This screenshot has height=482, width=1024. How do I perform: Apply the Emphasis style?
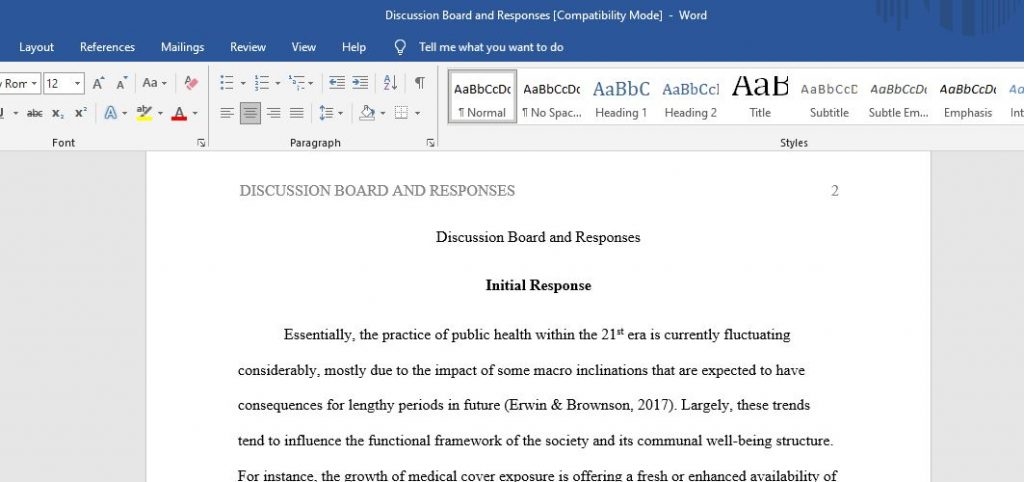(x=968, y=96)
